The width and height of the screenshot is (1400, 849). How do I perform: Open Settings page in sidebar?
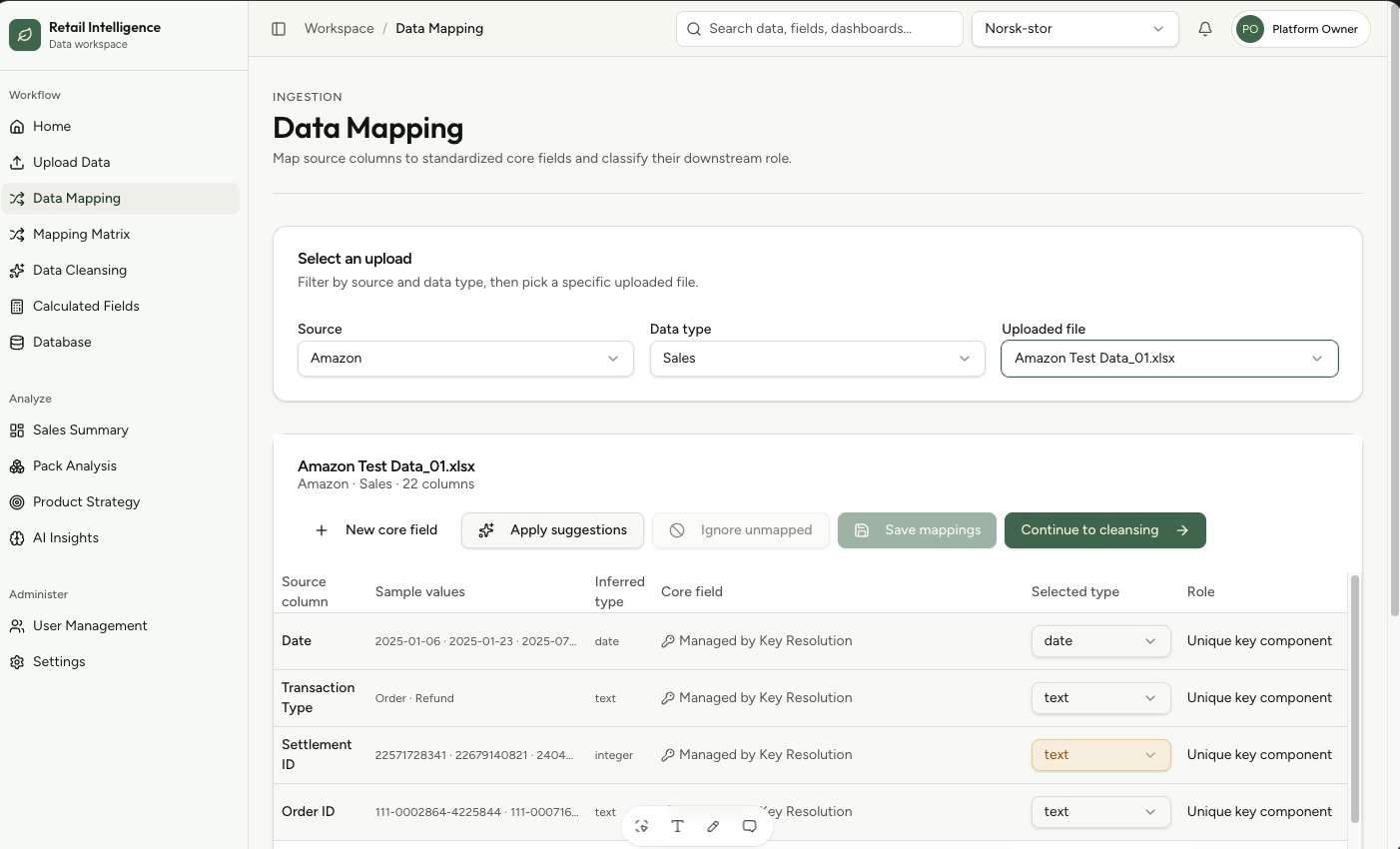[121, 662]
